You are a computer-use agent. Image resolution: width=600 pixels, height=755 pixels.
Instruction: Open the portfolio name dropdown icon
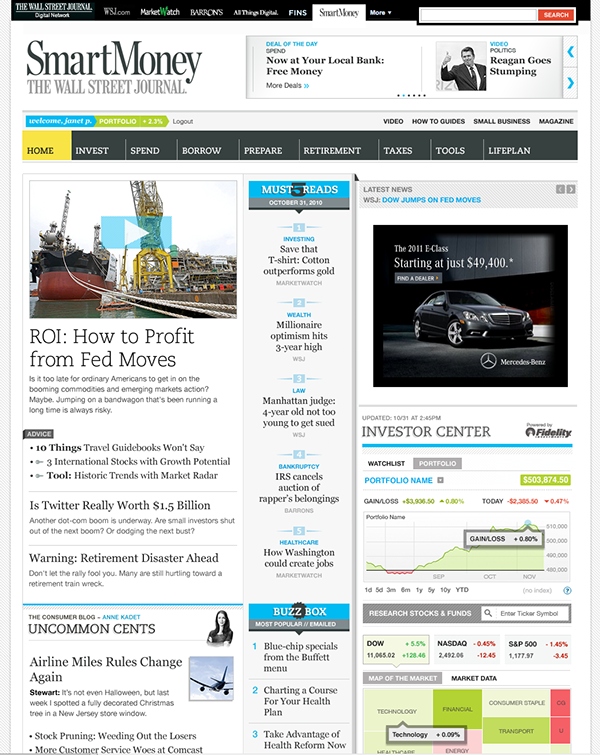tap(440, 480)
